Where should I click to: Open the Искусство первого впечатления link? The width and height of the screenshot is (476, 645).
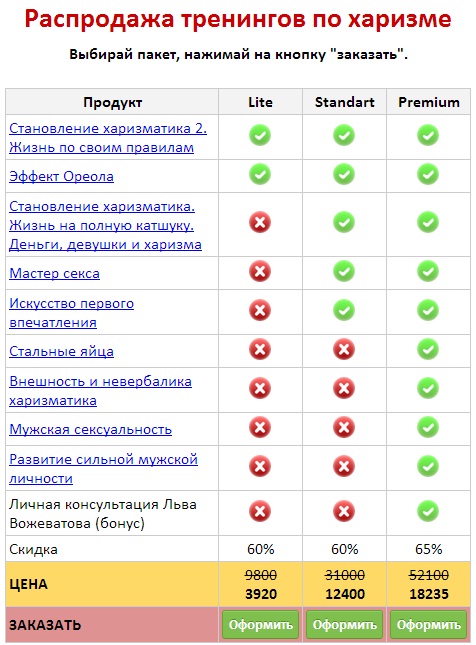click(72, 313)
